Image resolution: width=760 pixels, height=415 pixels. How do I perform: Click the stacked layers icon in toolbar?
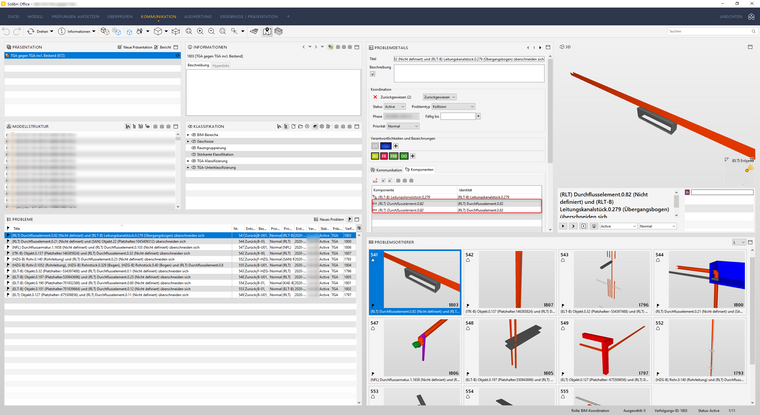(279, 32)
